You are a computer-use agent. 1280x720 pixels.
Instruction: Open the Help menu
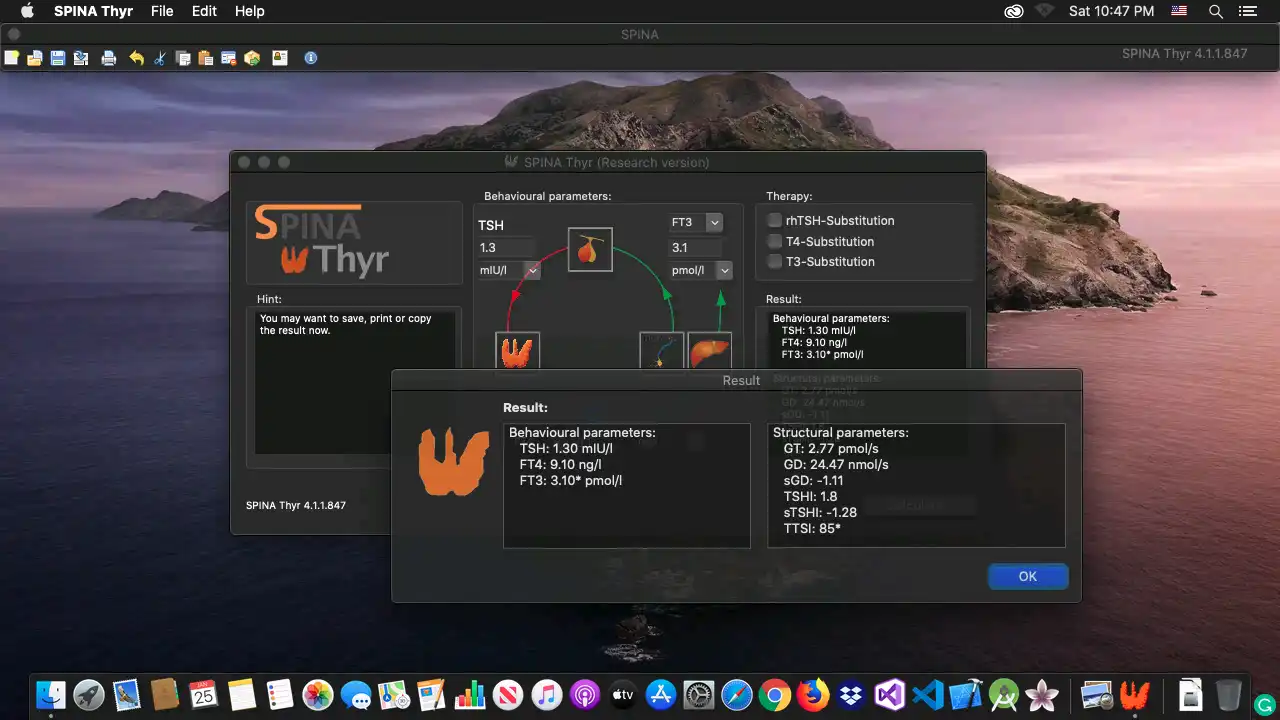(250, 11)
